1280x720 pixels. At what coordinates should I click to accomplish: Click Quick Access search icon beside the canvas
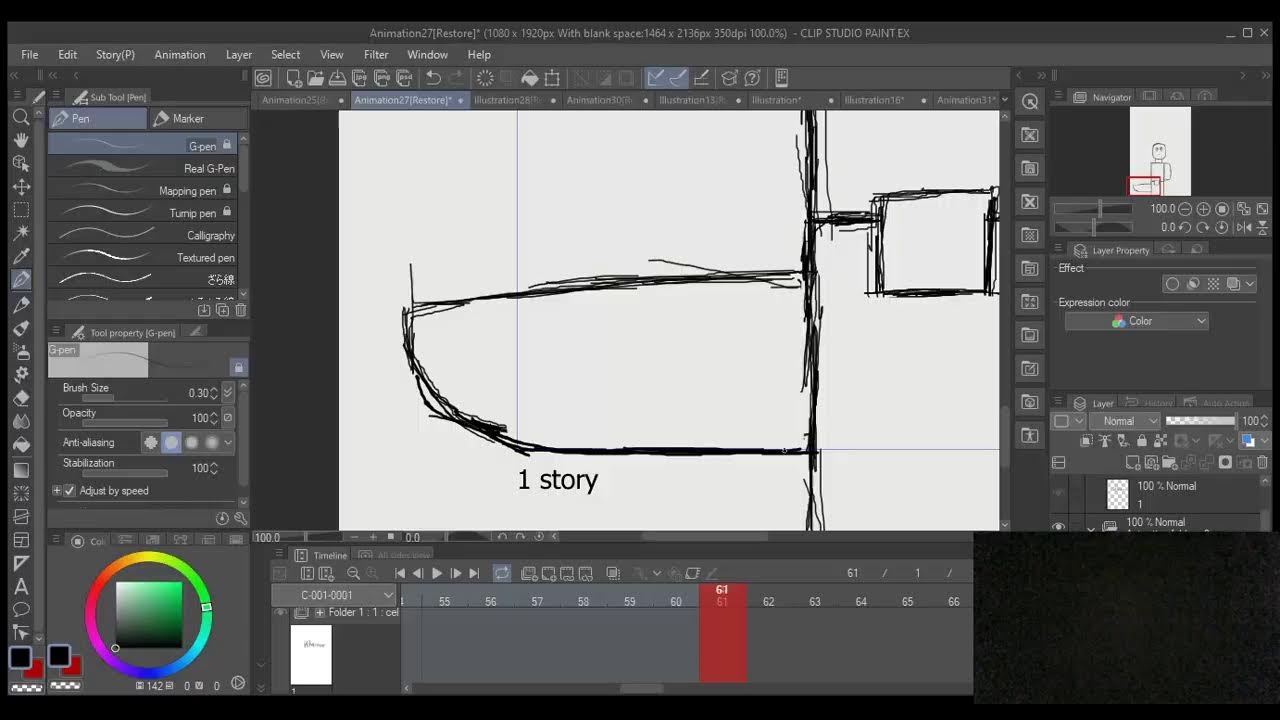tap(1030, 101)
